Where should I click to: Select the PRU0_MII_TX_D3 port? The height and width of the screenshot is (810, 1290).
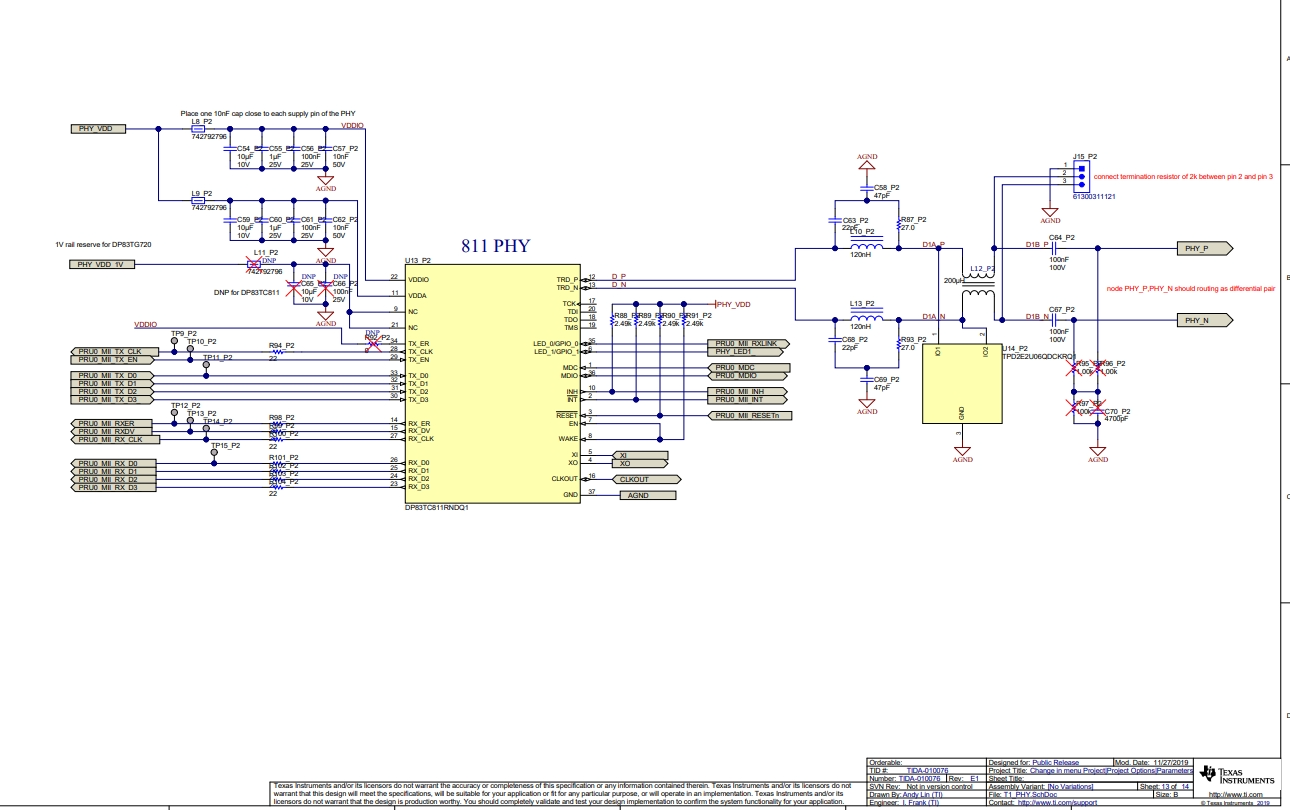[111, 400]
